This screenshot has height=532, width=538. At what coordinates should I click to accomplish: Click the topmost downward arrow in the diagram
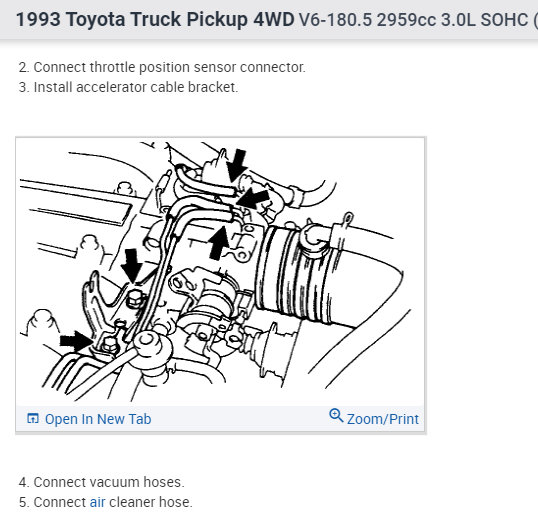point(237,165)
